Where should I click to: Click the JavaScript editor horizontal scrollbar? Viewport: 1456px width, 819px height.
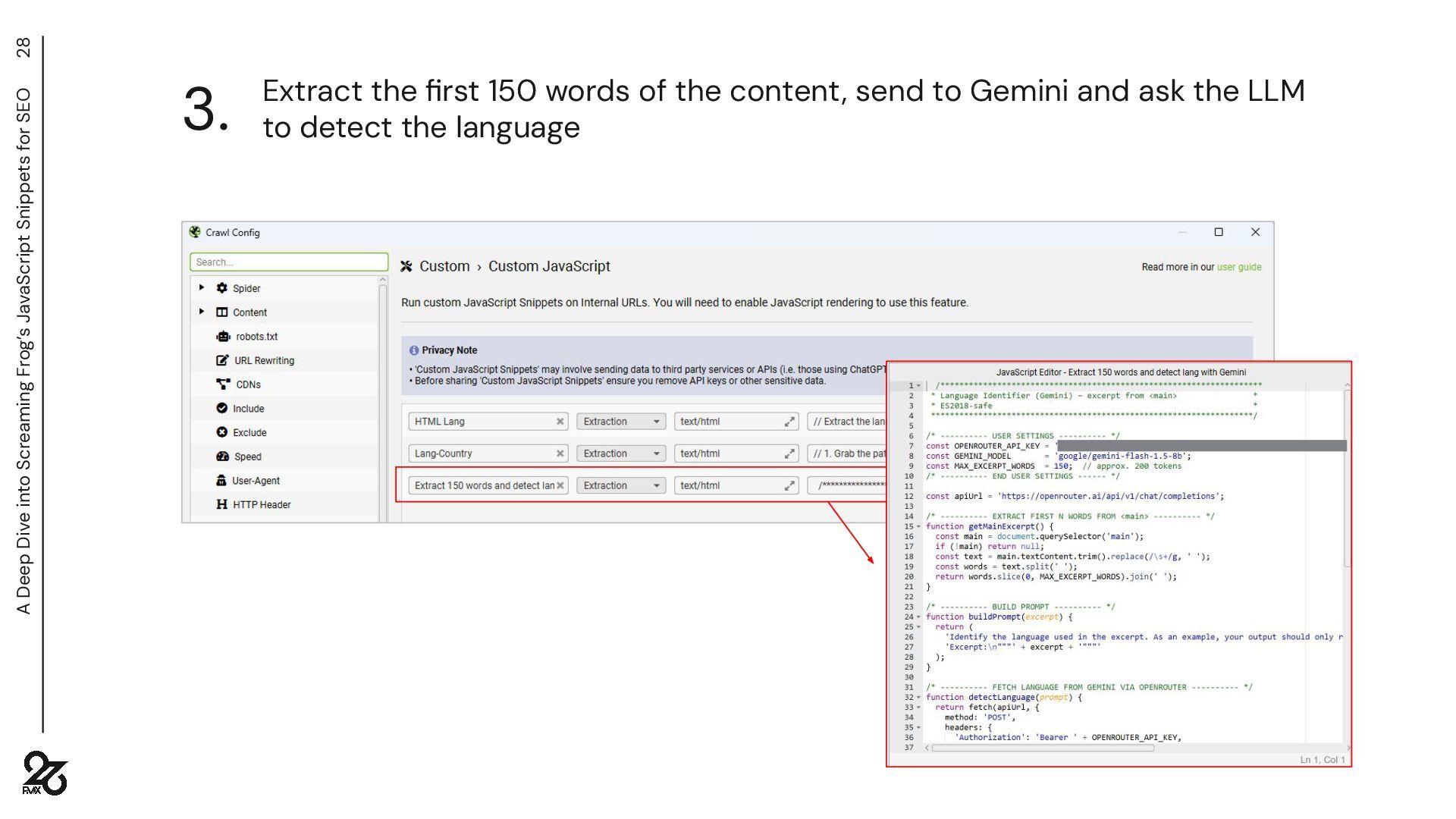click(x=1043, y=748)
